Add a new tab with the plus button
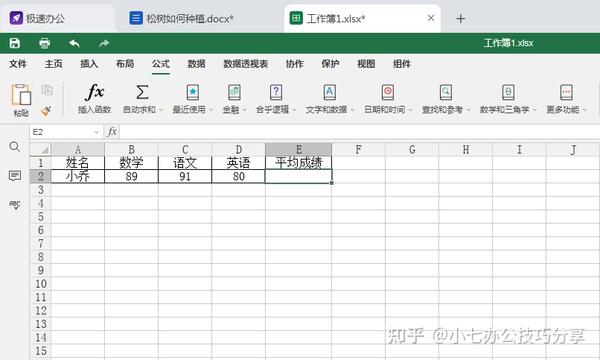This screenshot has width=600, height=360. 461,18
